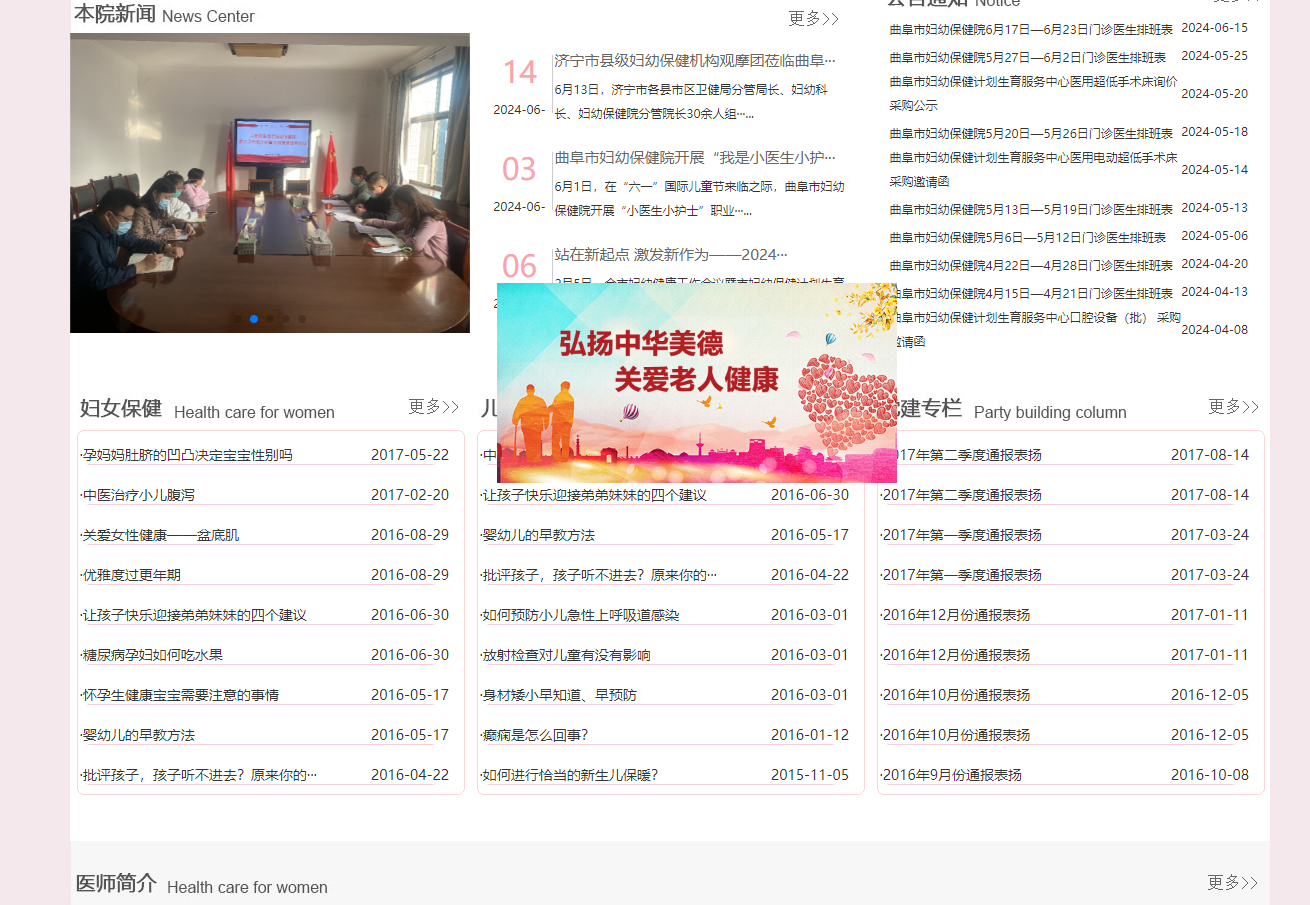This screenshot has width=1310, height=905.
Task: Open notice 5月27日—6月2日门诊医生排班表
Action: click(1027, 57)
